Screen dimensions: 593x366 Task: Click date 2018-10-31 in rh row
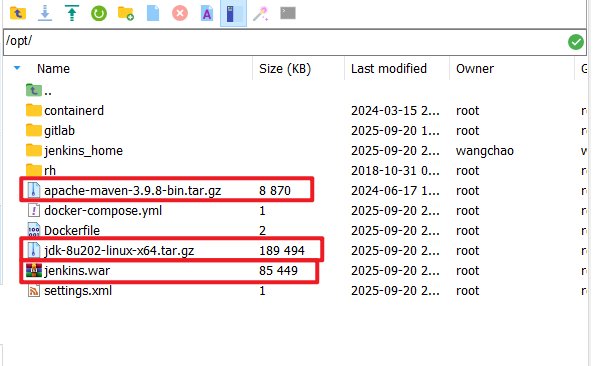point(395,171)
